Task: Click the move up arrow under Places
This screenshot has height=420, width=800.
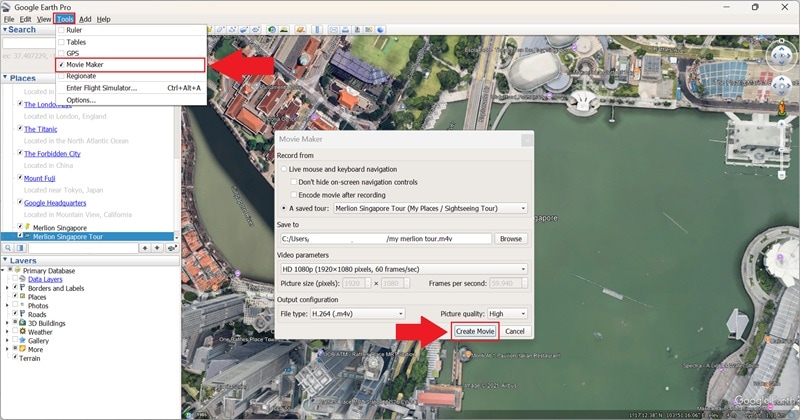Action: [x=145, y=248]
